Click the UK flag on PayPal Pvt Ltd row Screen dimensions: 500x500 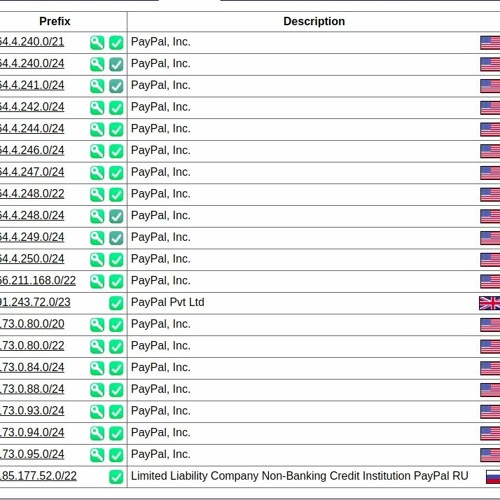point(490,303)
